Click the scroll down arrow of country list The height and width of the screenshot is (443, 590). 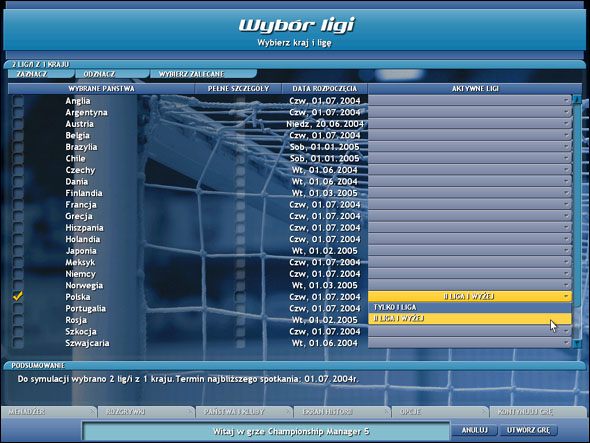[577, 343]
